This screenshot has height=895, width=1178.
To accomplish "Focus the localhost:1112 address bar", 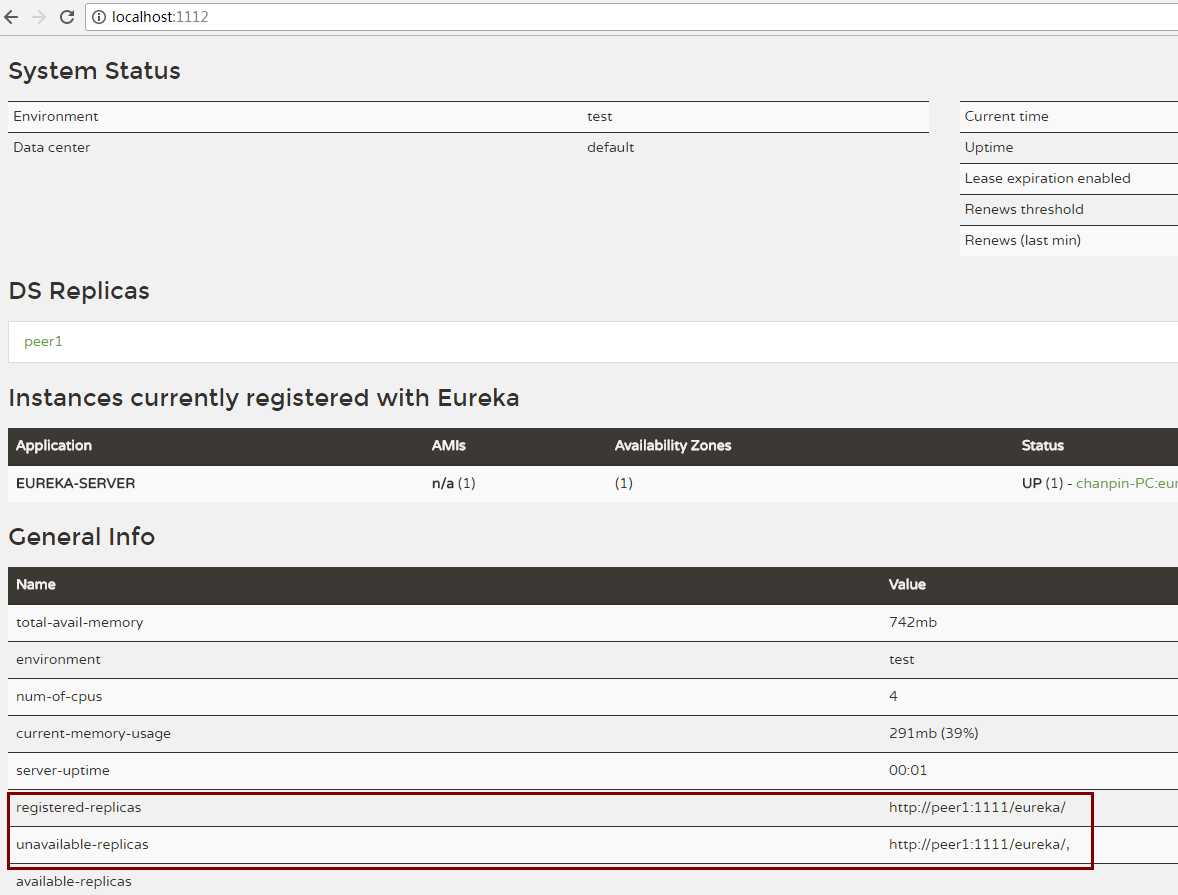I will tap(631, 17).
